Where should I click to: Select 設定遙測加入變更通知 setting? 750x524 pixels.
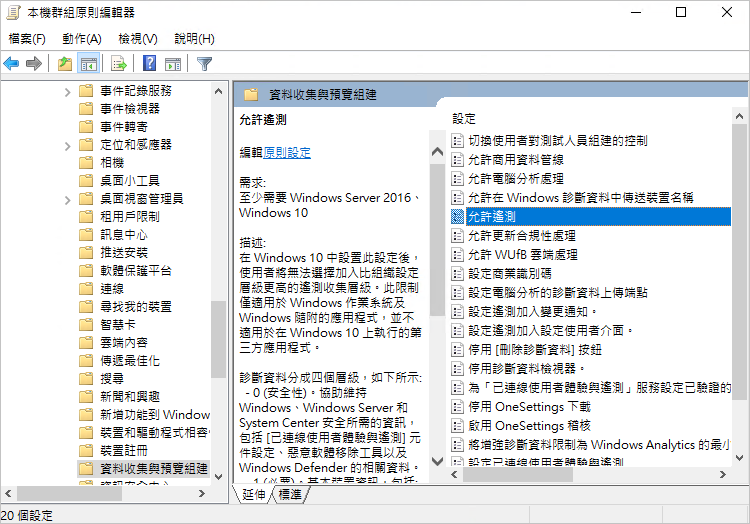(532, 312)
